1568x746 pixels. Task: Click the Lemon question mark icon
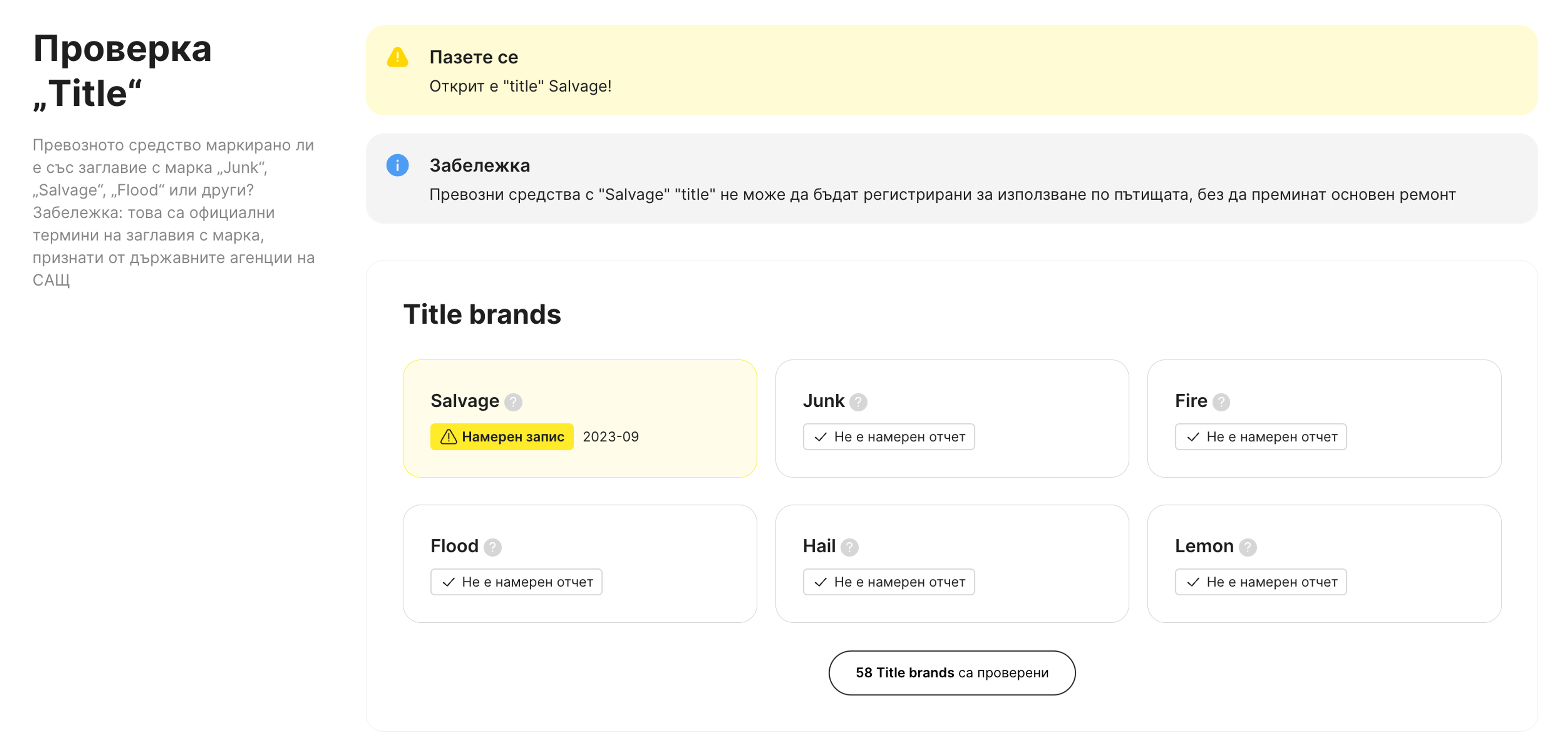click(x=1247, y=547)
